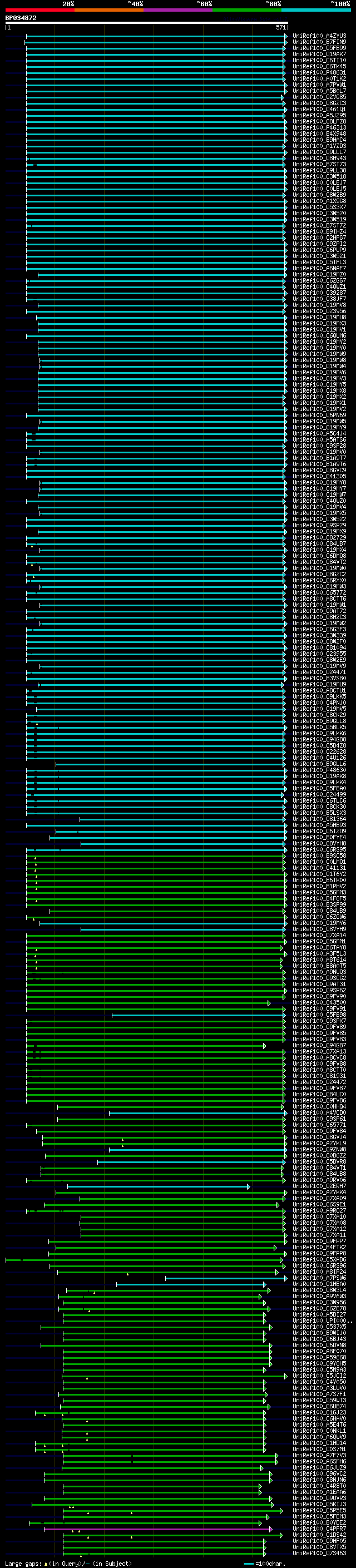Click the UniRef100_Q46101 label
Screen dimensions: 356x1568
pyautogui.click(x=319, y=110)
